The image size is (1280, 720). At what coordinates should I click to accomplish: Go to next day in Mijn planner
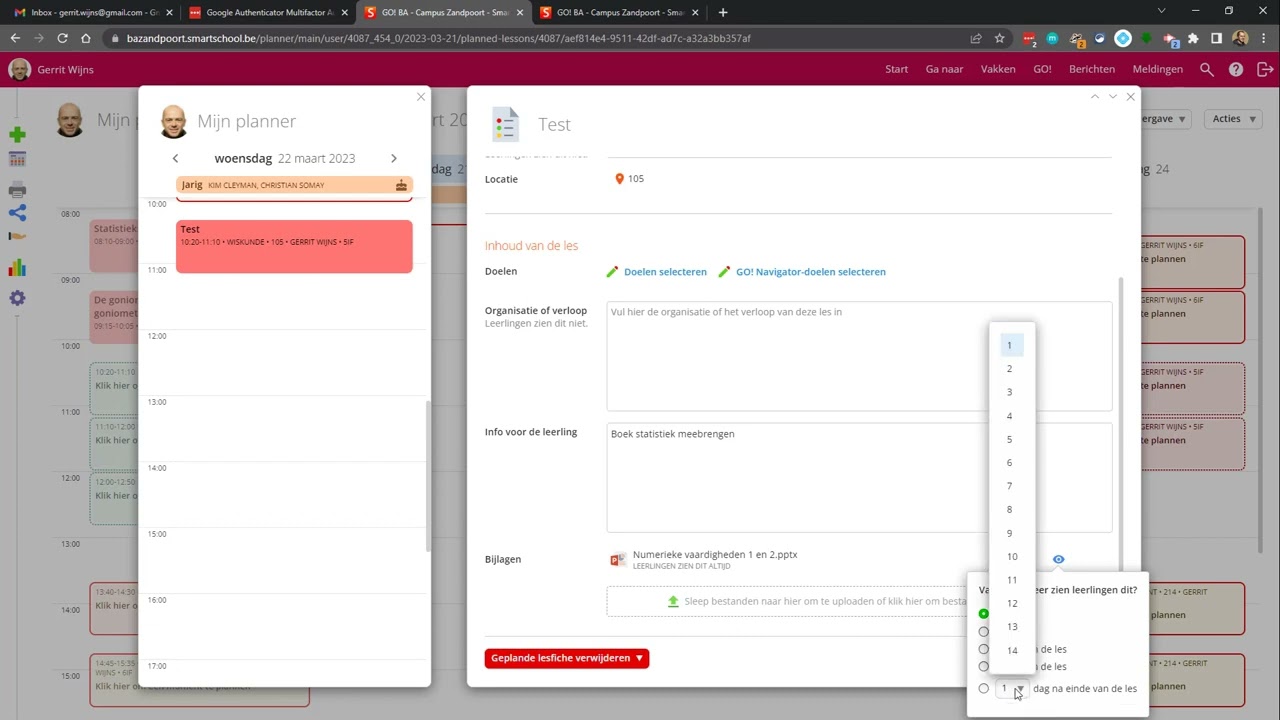click(x=393, y=158)
